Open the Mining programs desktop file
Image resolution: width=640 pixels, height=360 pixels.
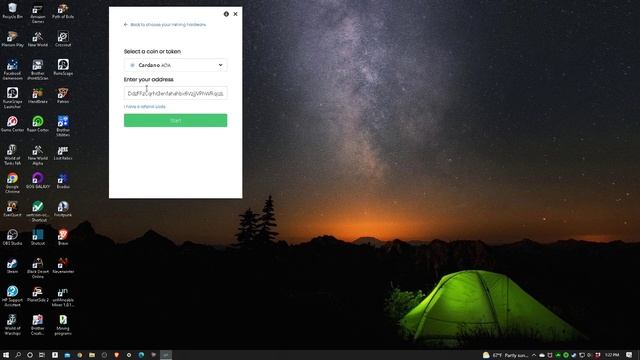(x=63, y=324)
